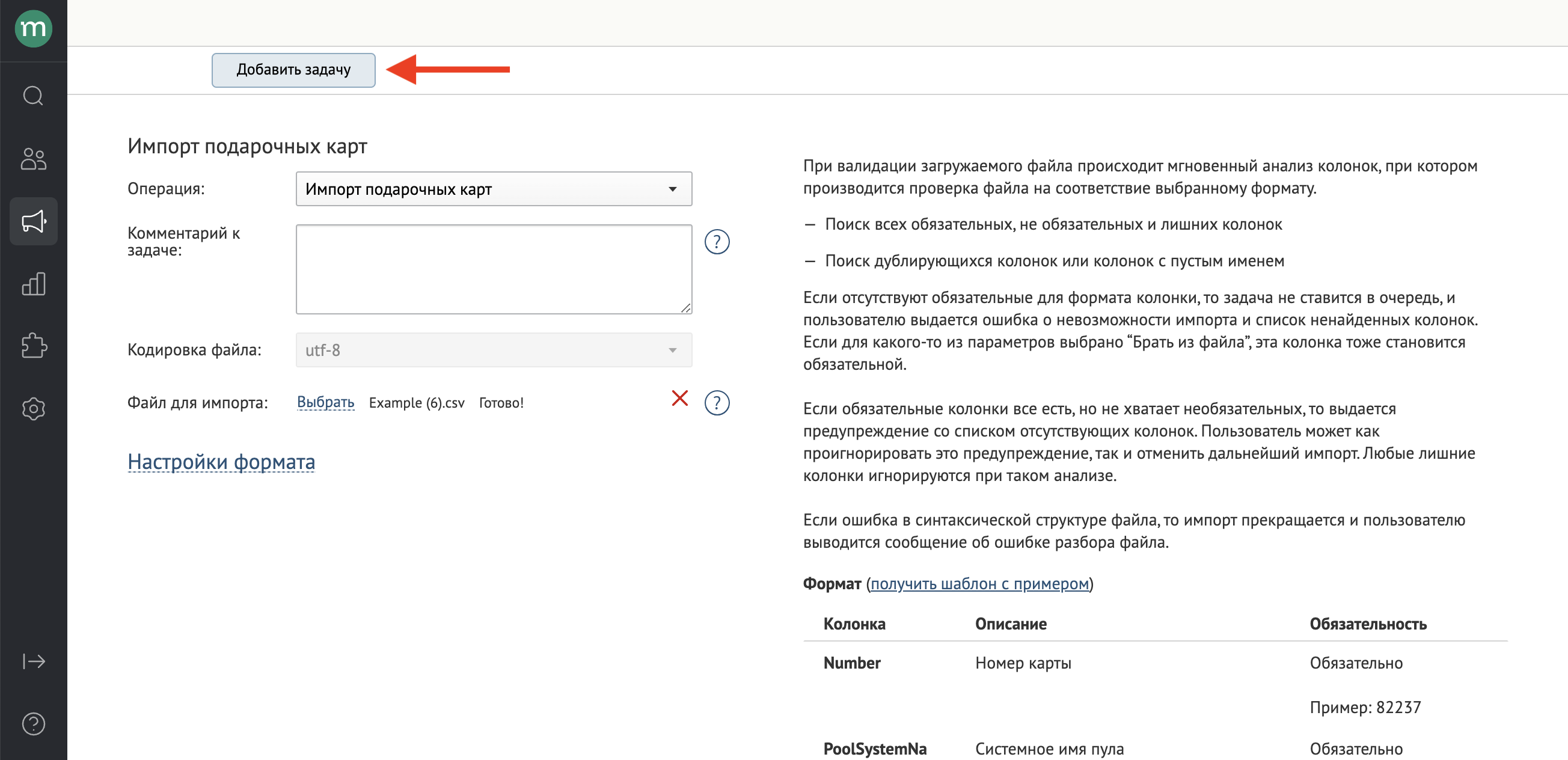The width and height of the screenshot is (1568, 760).
Task: Click the green Mindbox logo icon
Action: 33,28
